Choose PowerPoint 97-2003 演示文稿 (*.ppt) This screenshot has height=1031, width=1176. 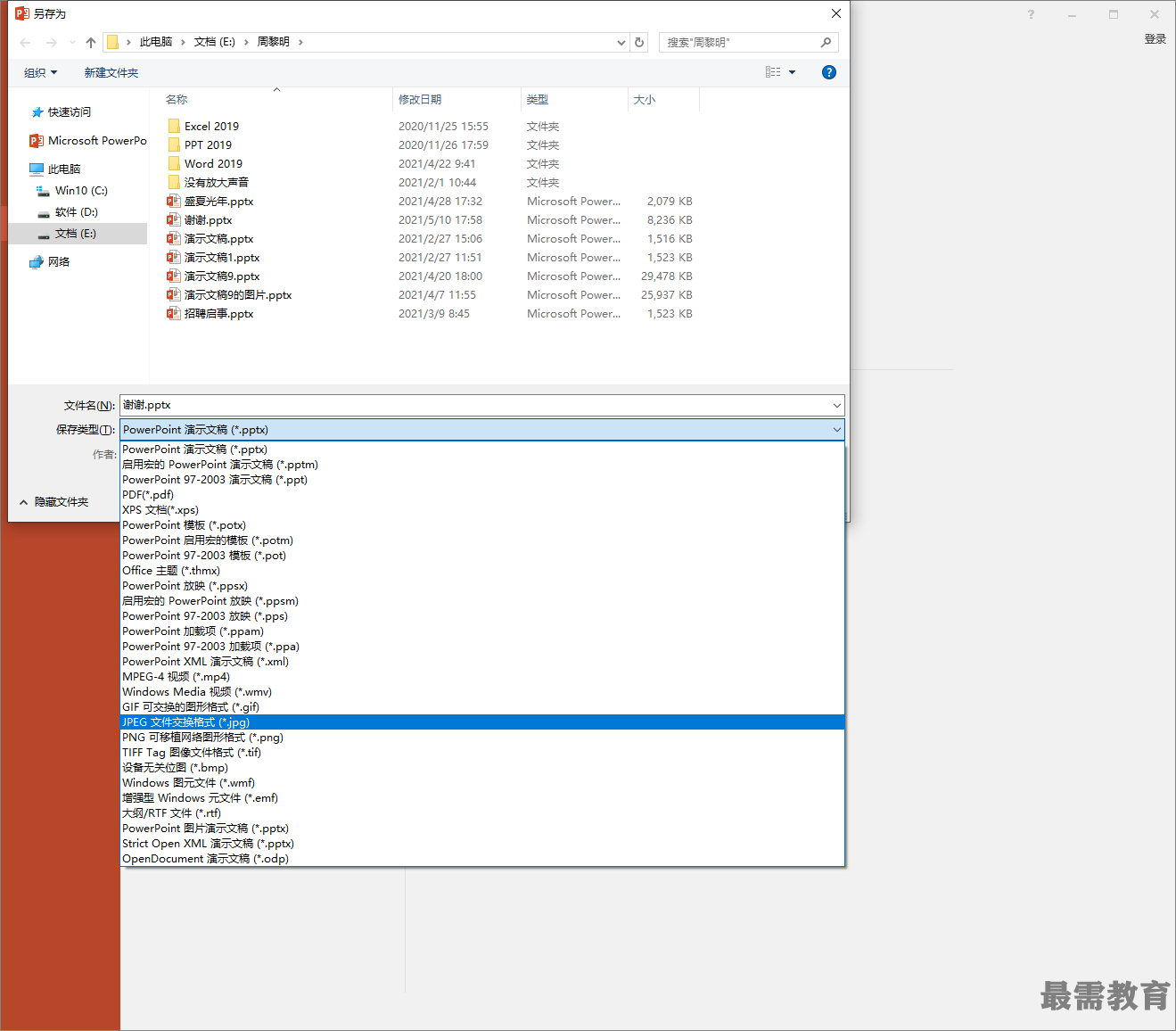click(482, 480)
